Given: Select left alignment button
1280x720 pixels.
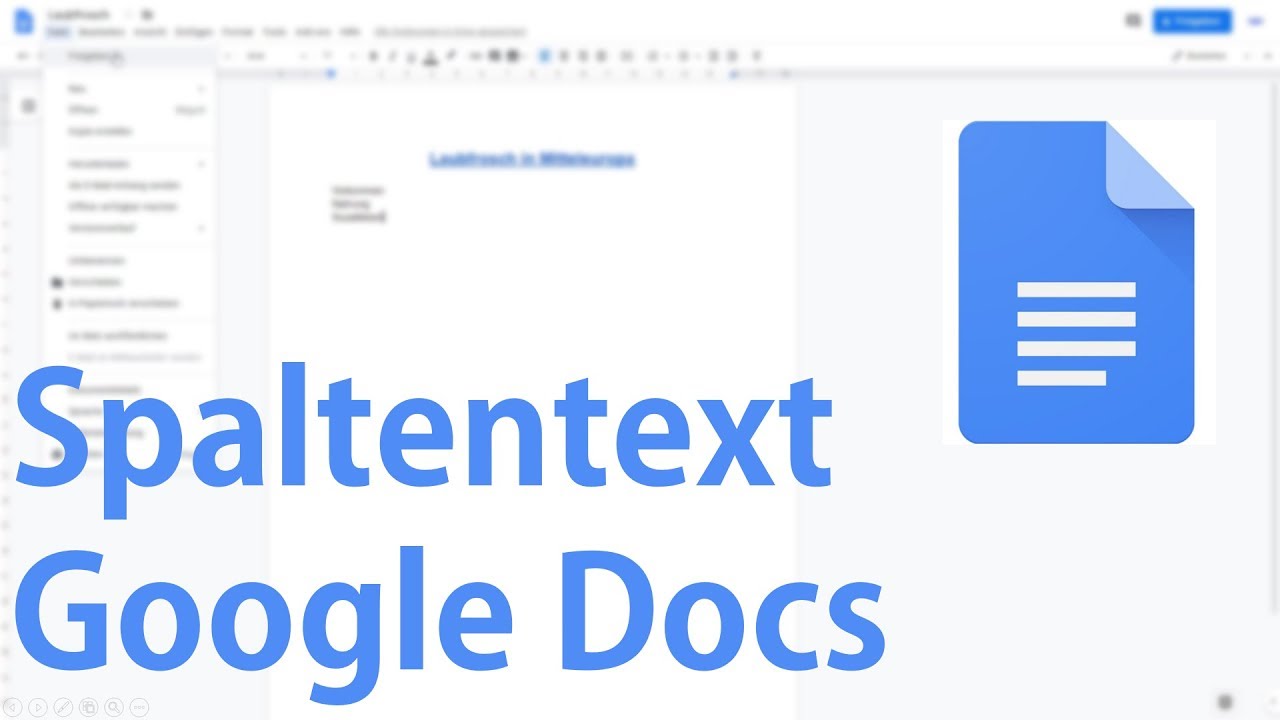Looking at the screenshot, I should click(x=545, y=56).
